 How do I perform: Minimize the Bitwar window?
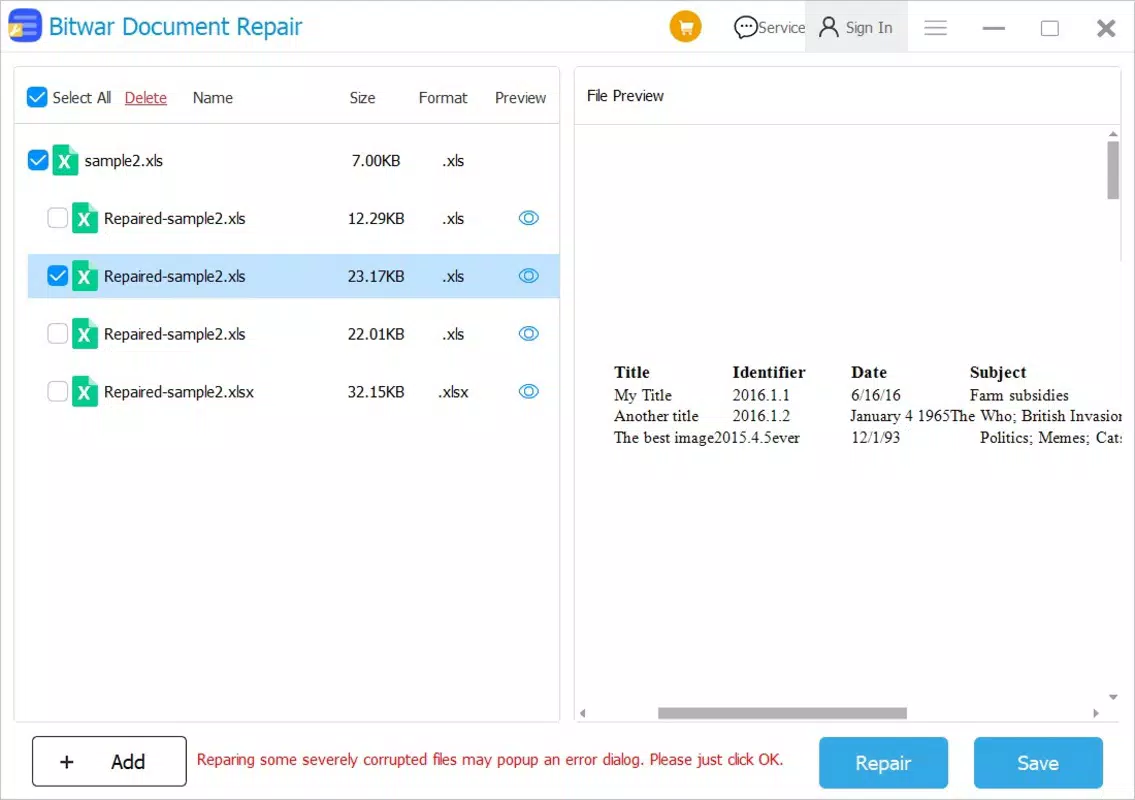point(993,28)
